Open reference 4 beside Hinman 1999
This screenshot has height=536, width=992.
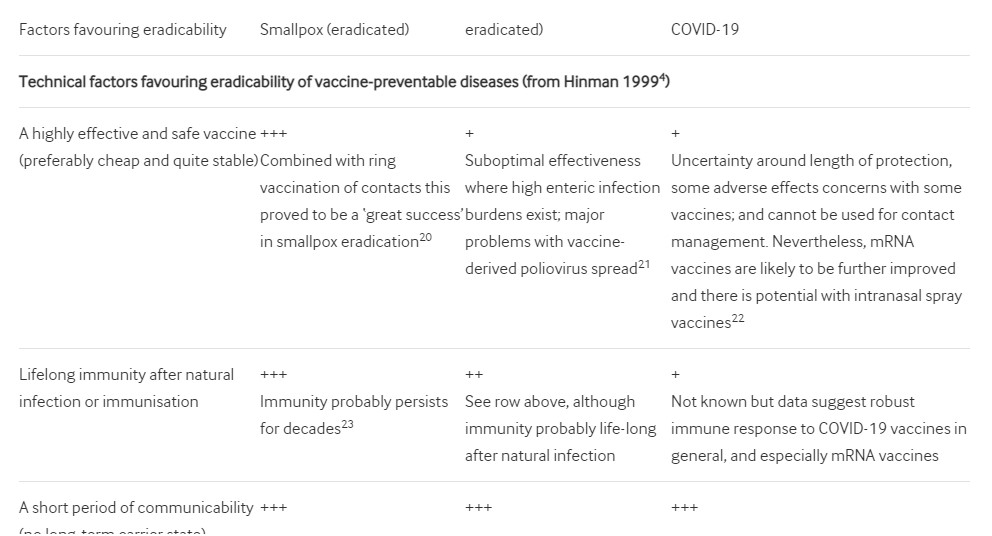click(x=662, y=77)
